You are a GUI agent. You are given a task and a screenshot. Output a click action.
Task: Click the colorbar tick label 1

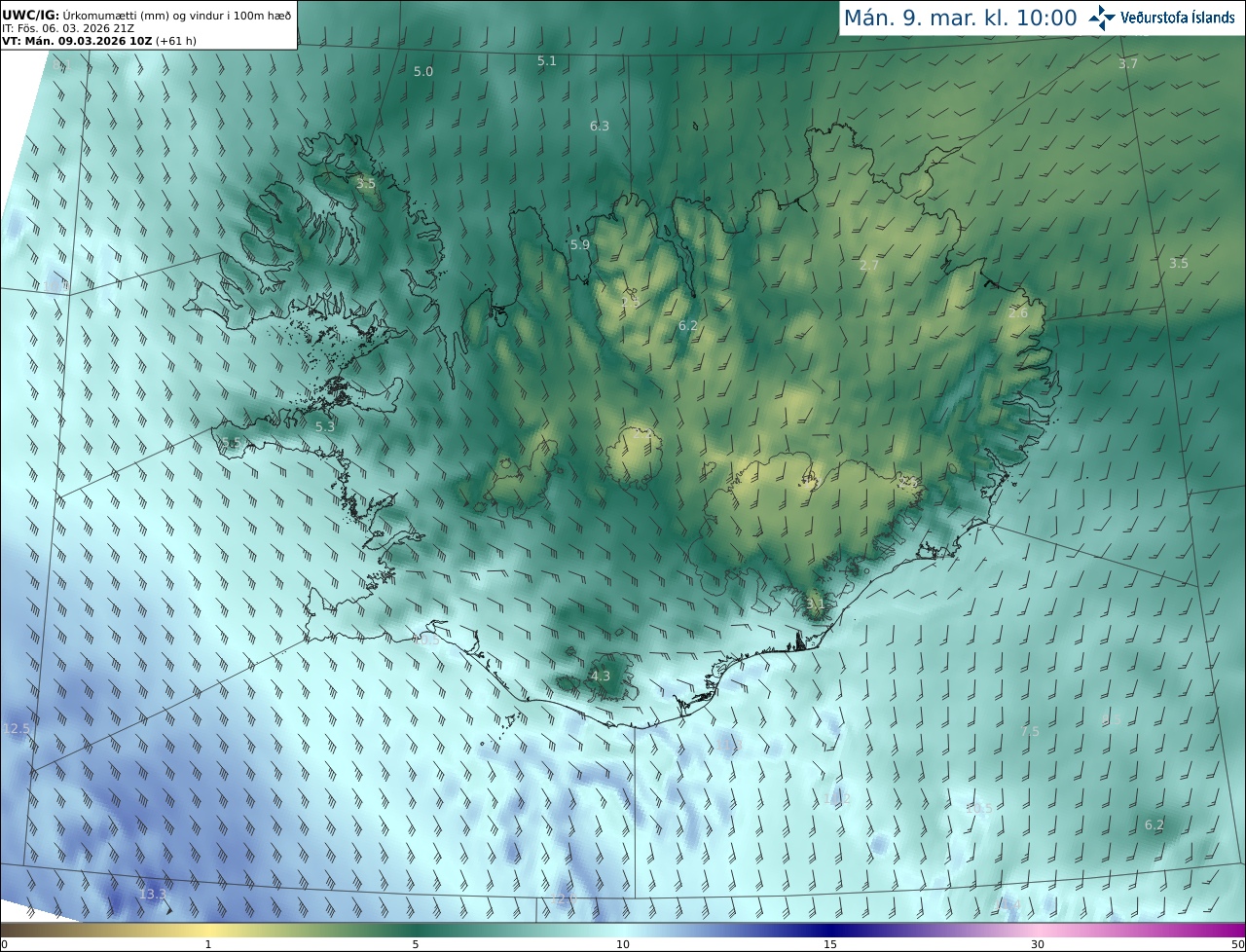[x=208, y=944]
